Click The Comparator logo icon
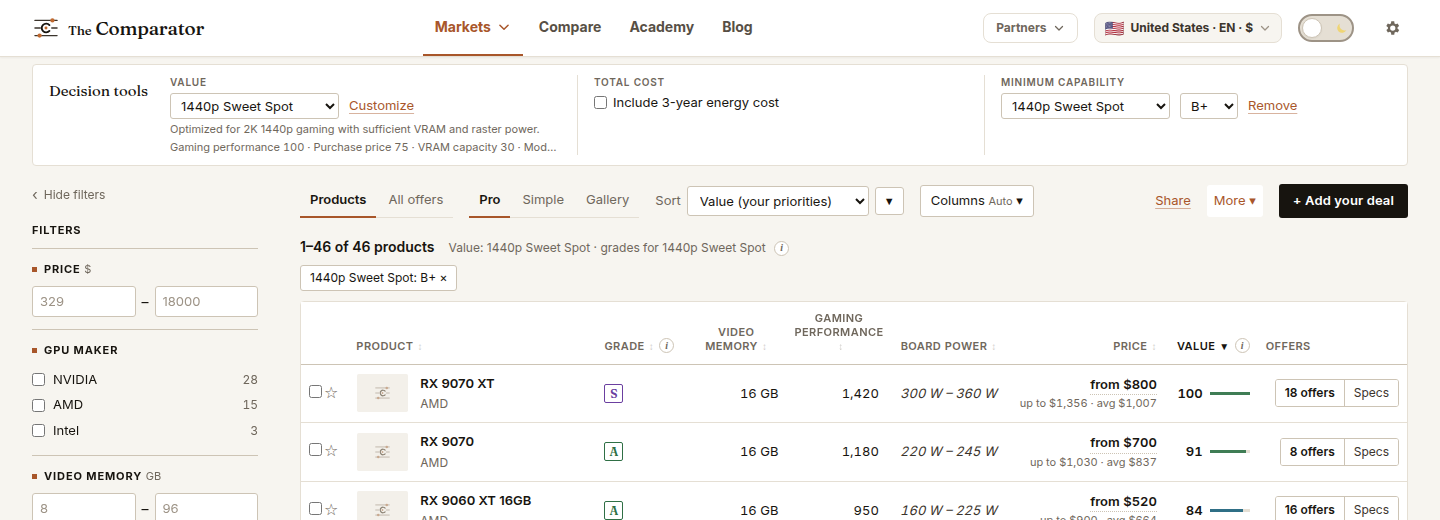 (45, 28)
